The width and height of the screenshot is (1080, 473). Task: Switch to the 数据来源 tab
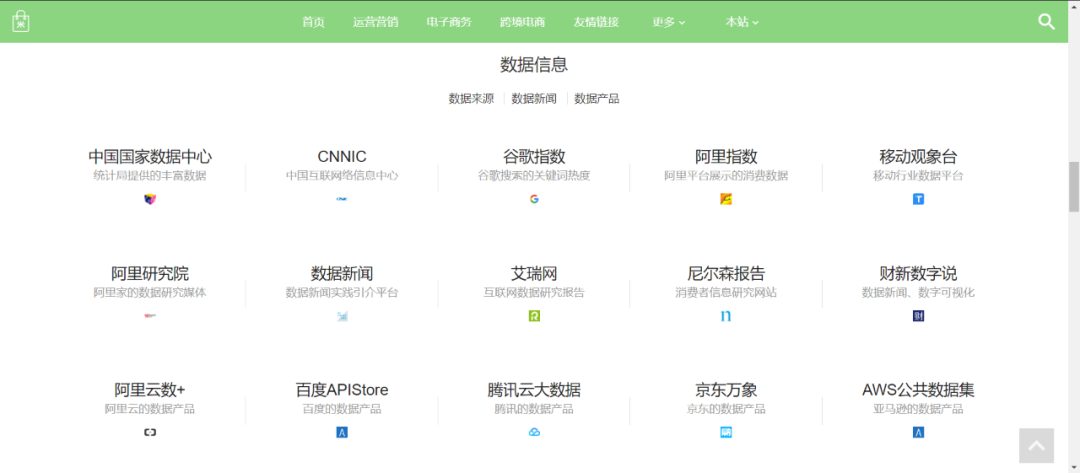471,98
